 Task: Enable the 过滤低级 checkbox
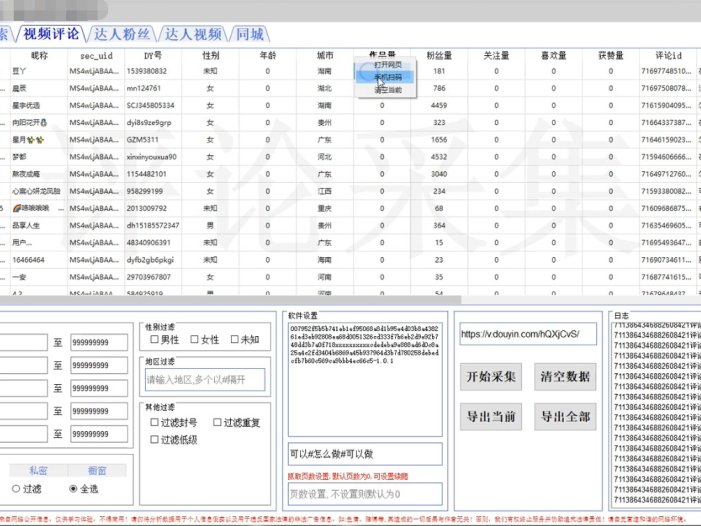click(154, 439)
